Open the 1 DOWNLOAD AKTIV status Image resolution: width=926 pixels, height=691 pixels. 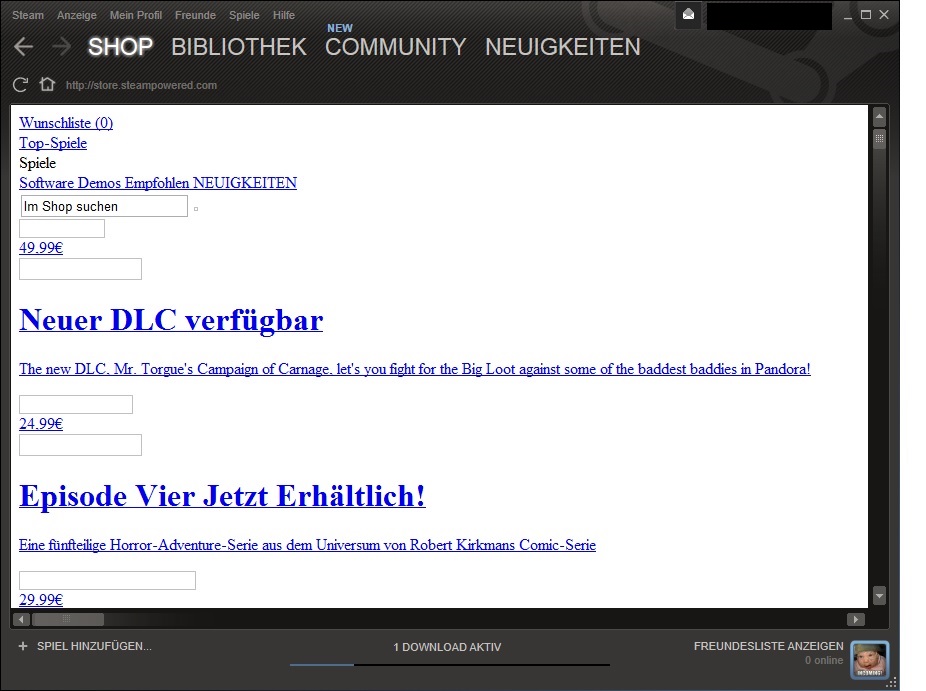(447, 647)
